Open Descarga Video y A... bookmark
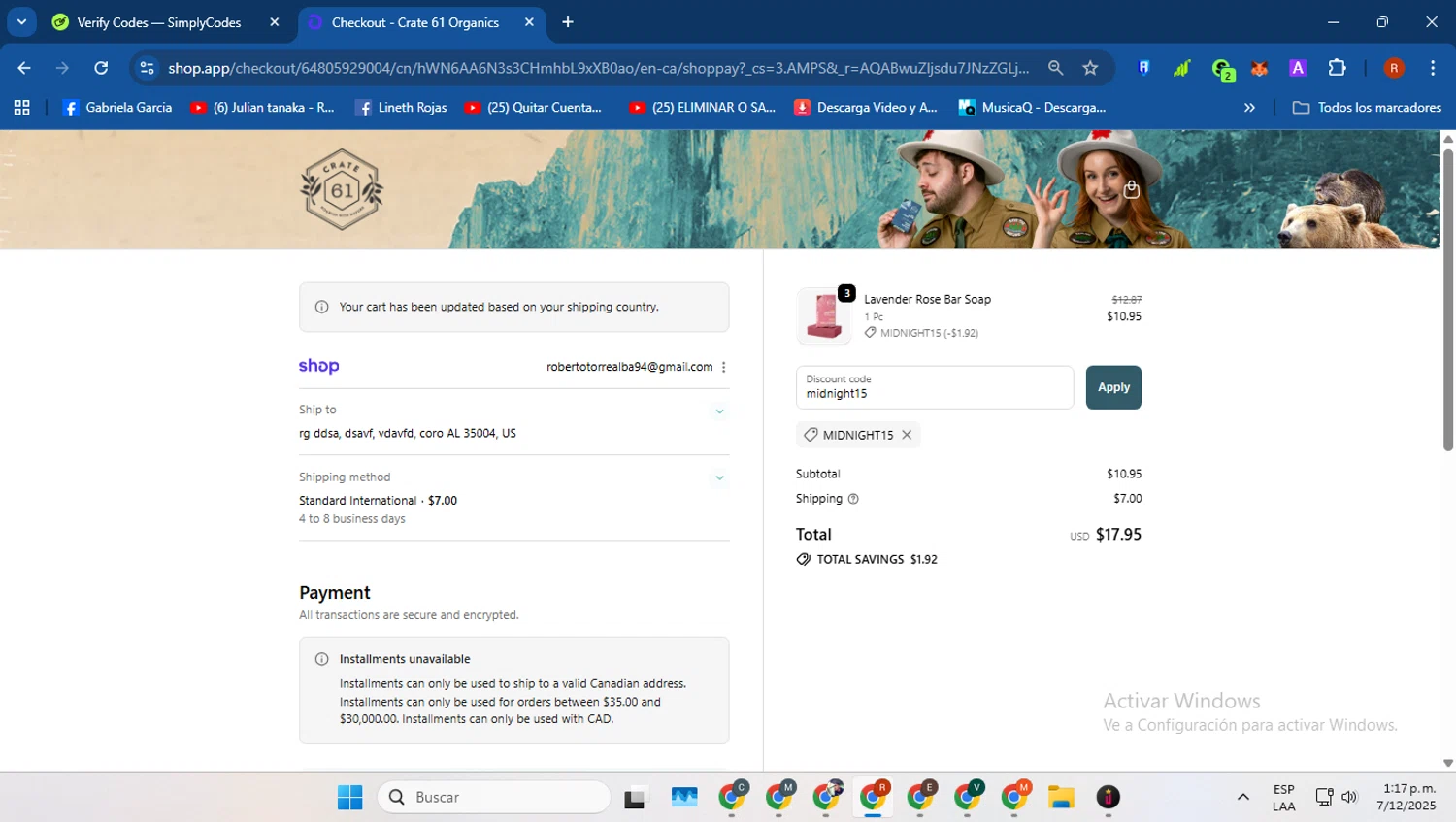1456x822 pixels. tap(866, 108)
